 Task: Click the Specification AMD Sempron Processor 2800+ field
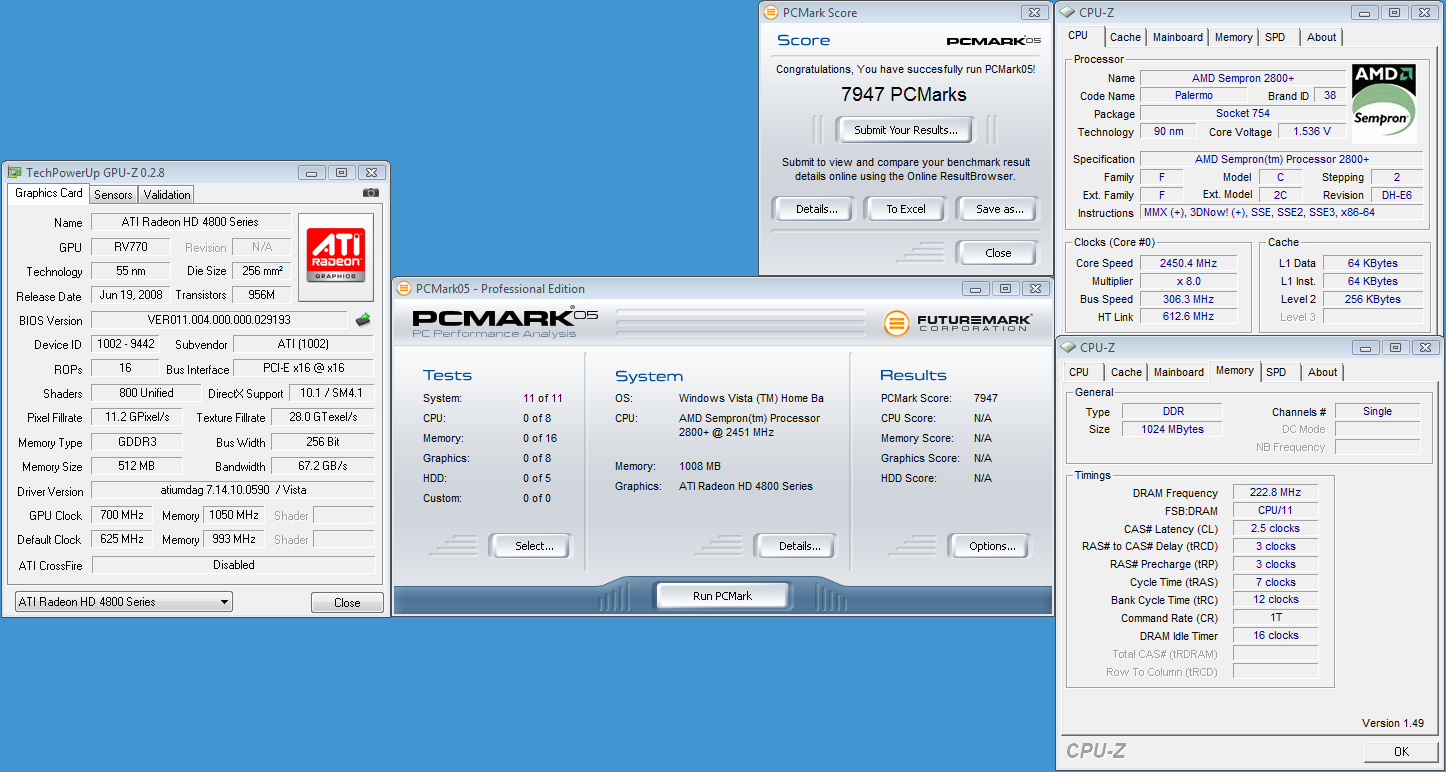1281,159
